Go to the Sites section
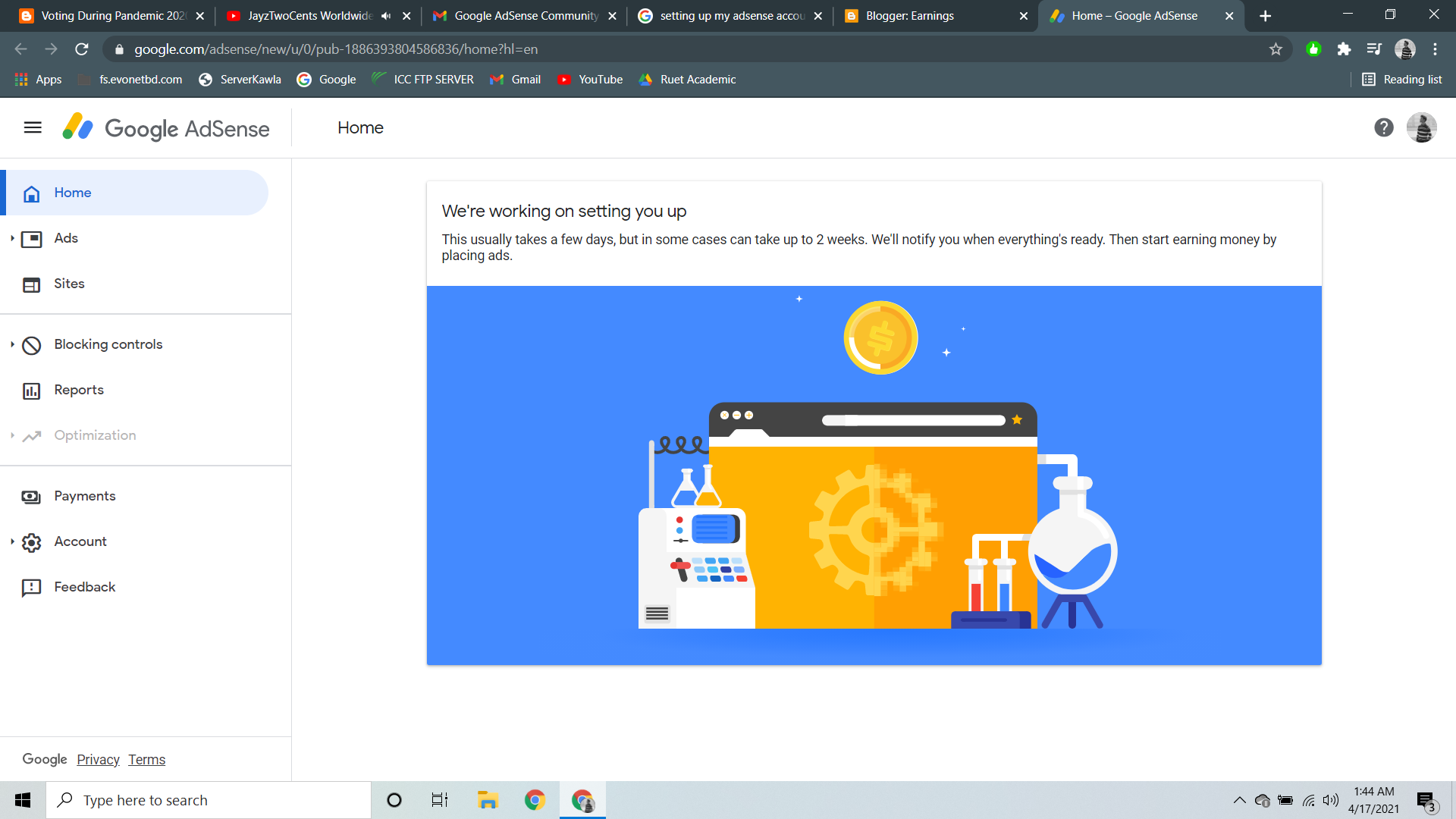The image size is (1456, 819). pos(67,284)
